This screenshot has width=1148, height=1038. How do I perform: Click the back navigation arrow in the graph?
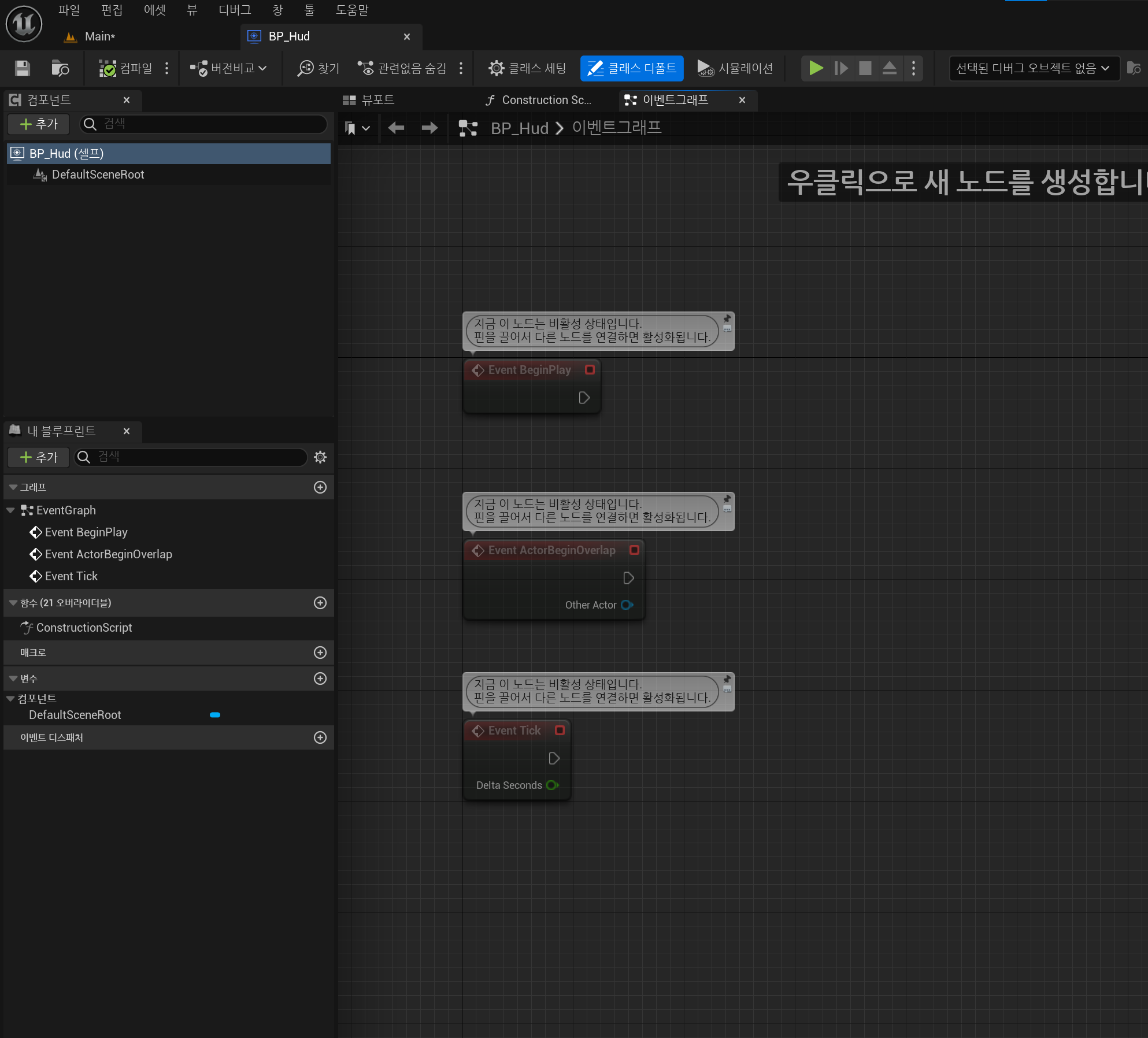[396, 128]
